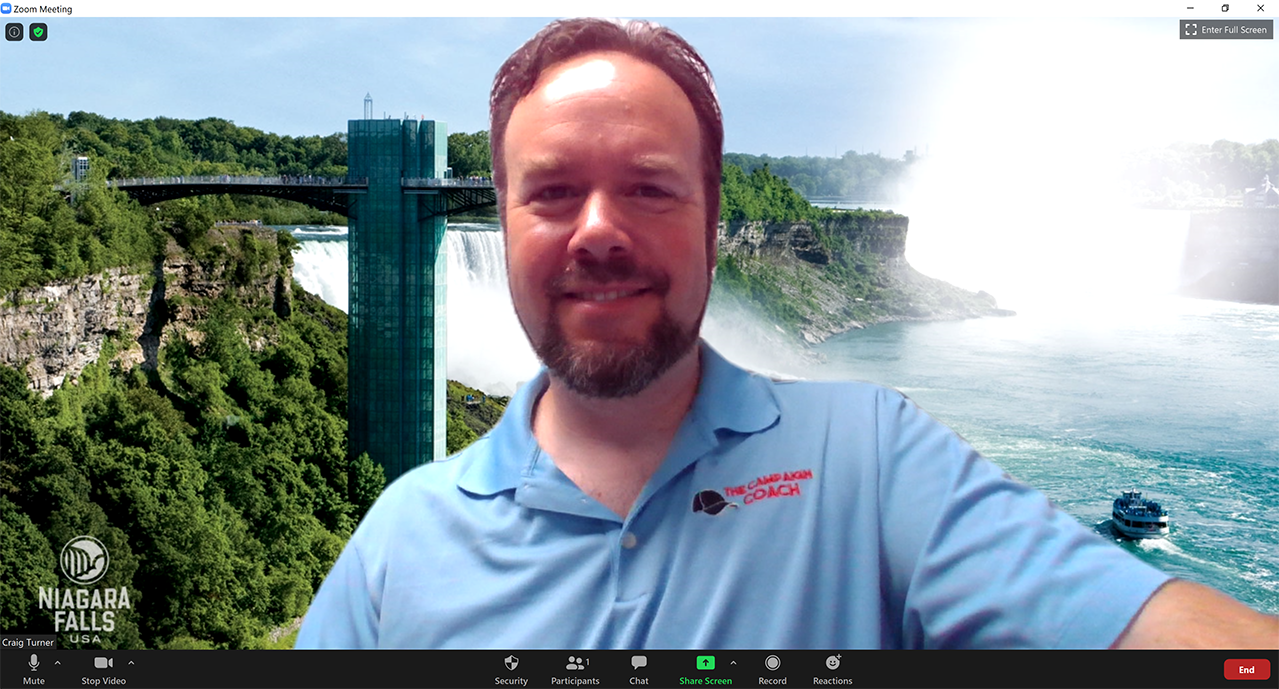Start recording the meeting
Image resolution: width=1279 pixels, height=689 pixels.
coord(772,669)
